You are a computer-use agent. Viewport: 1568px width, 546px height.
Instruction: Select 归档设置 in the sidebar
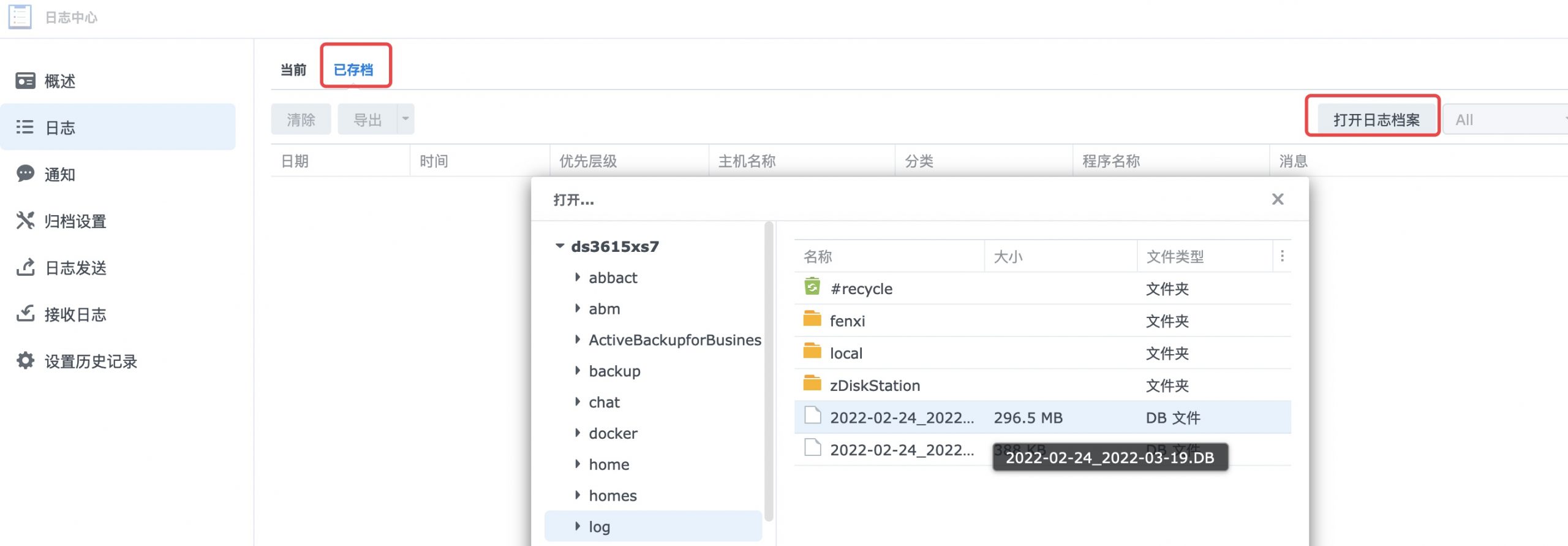tap(75, 221)
